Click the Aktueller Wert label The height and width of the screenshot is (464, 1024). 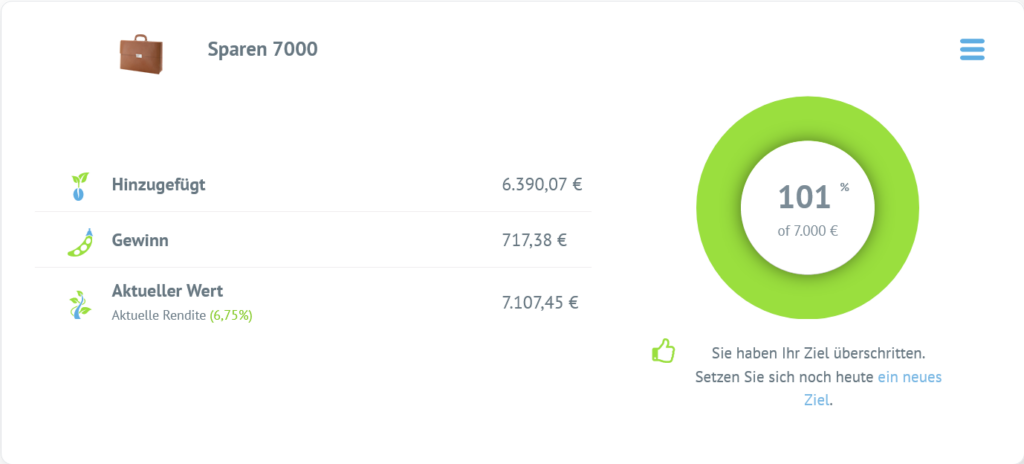click(x=167, y=291)
